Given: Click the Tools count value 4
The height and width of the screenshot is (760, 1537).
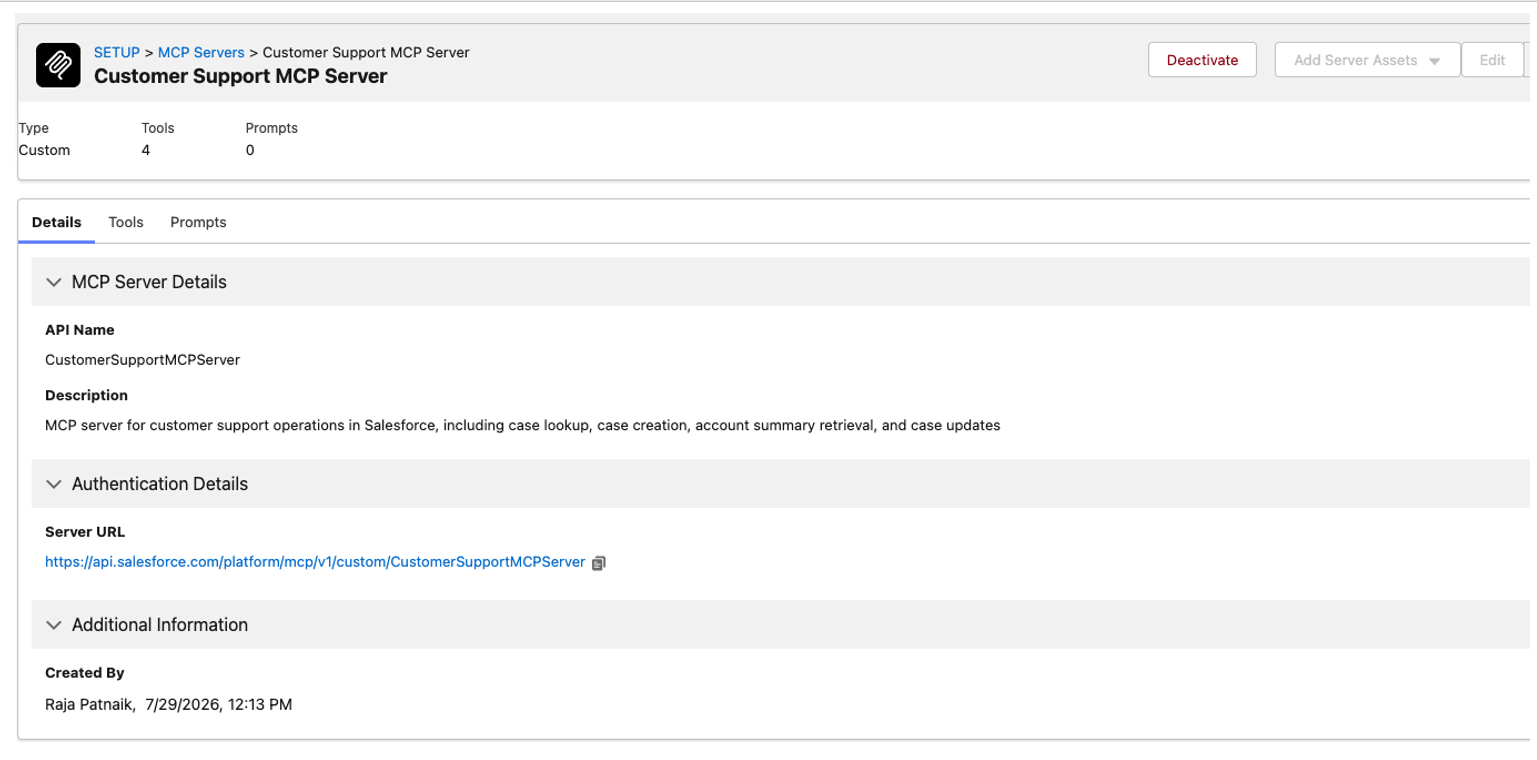Looking at the screenshot, I should (146, 150).
